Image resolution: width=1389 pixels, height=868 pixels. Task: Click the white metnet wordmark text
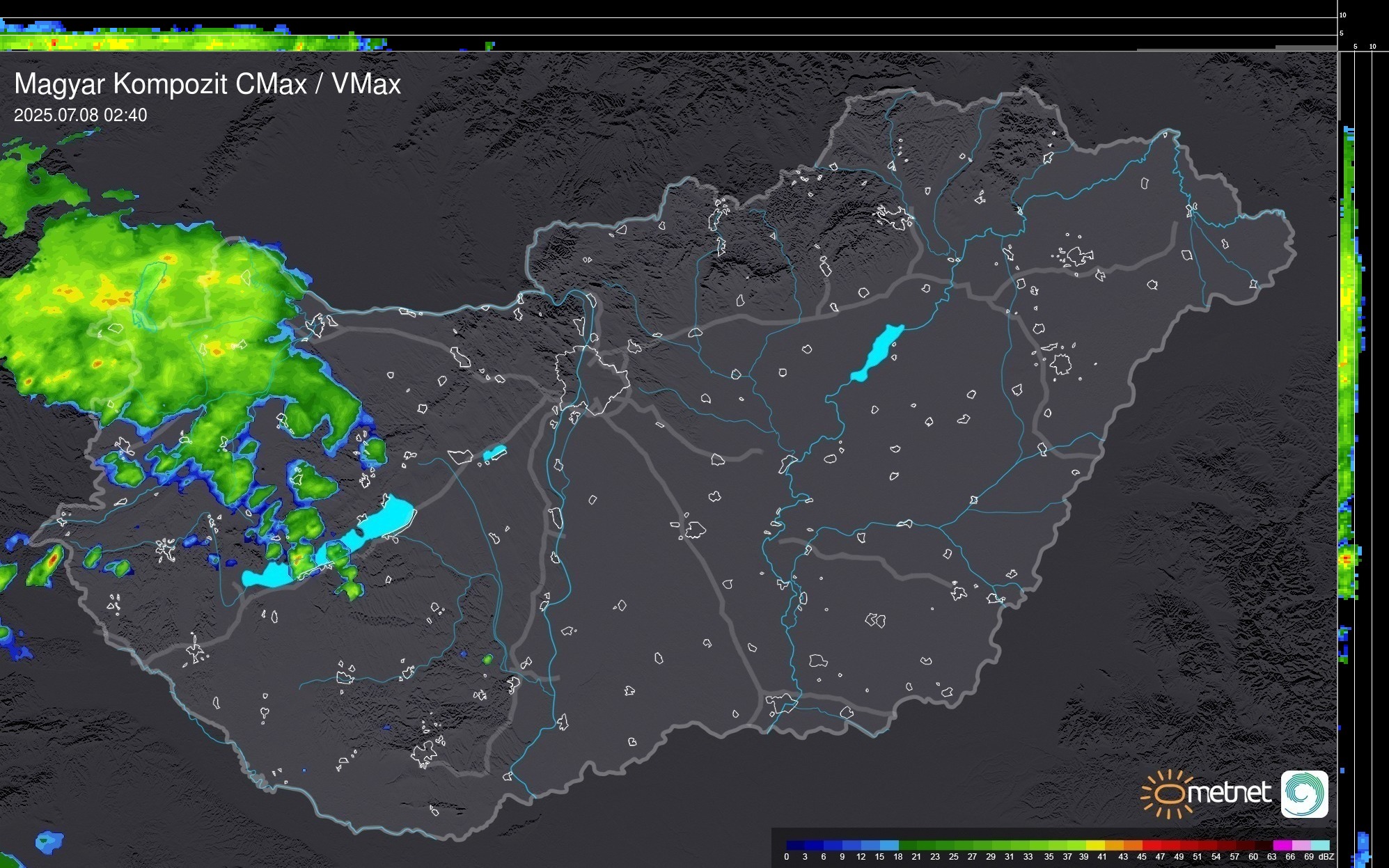click(1229, 793)
